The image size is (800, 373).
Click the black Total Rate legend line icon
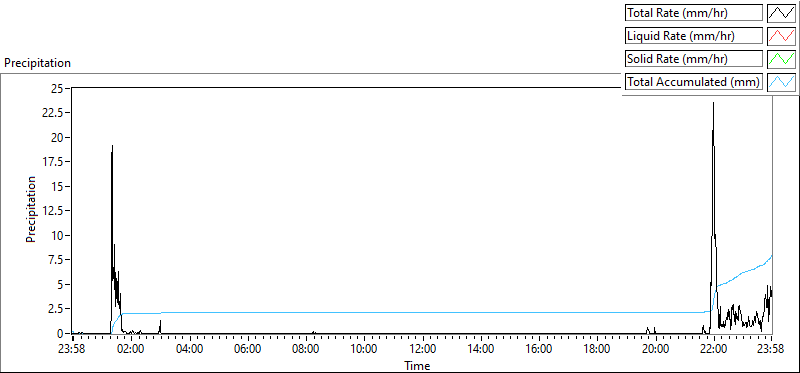coord(781,13)
